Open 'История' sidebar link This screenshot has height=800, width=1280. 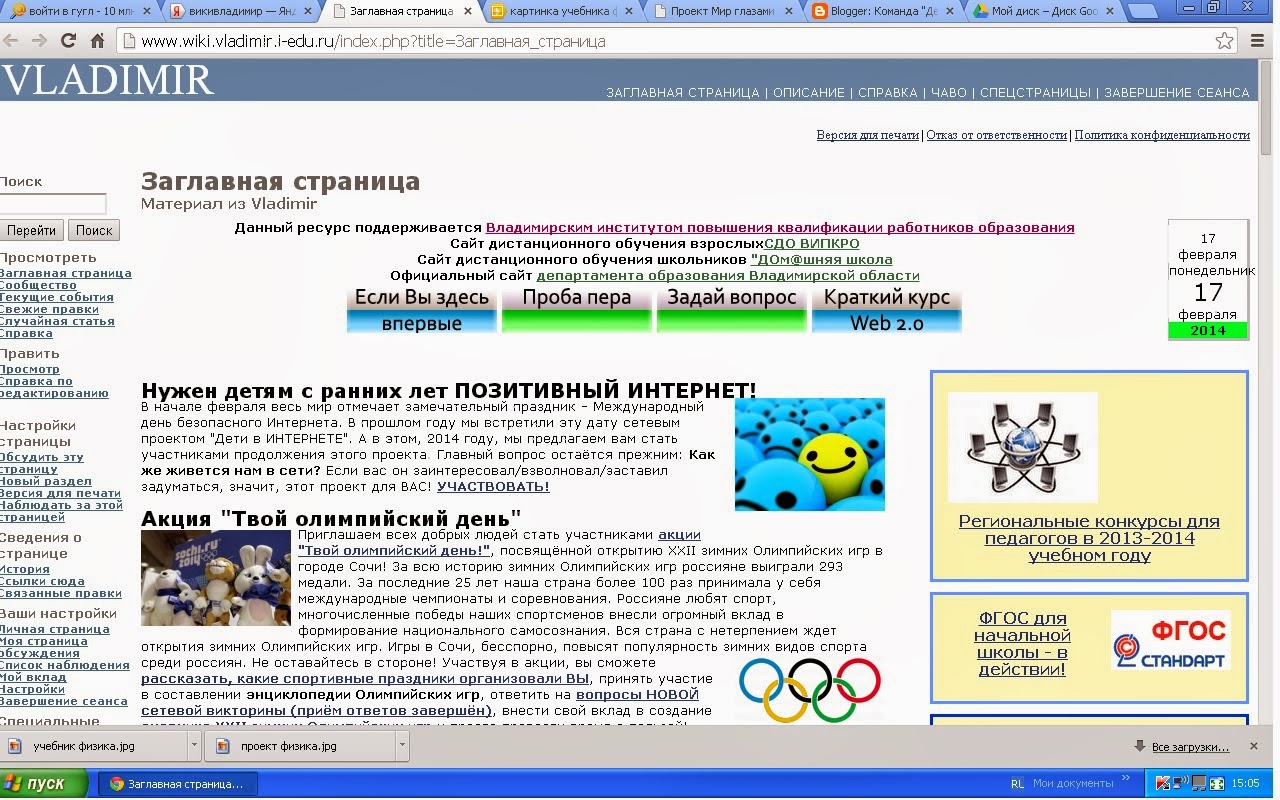24,569
